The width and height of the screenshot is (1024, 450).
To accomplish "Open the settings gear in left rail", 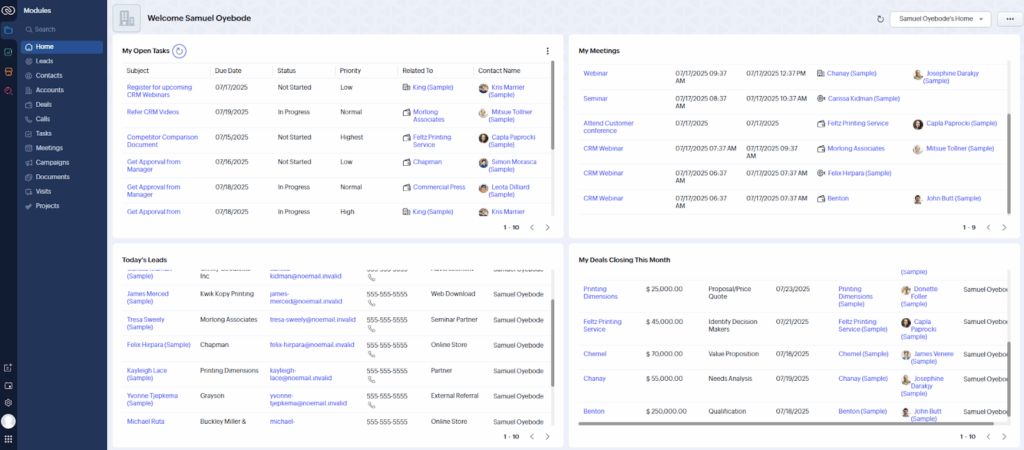I will click(8, 402).
